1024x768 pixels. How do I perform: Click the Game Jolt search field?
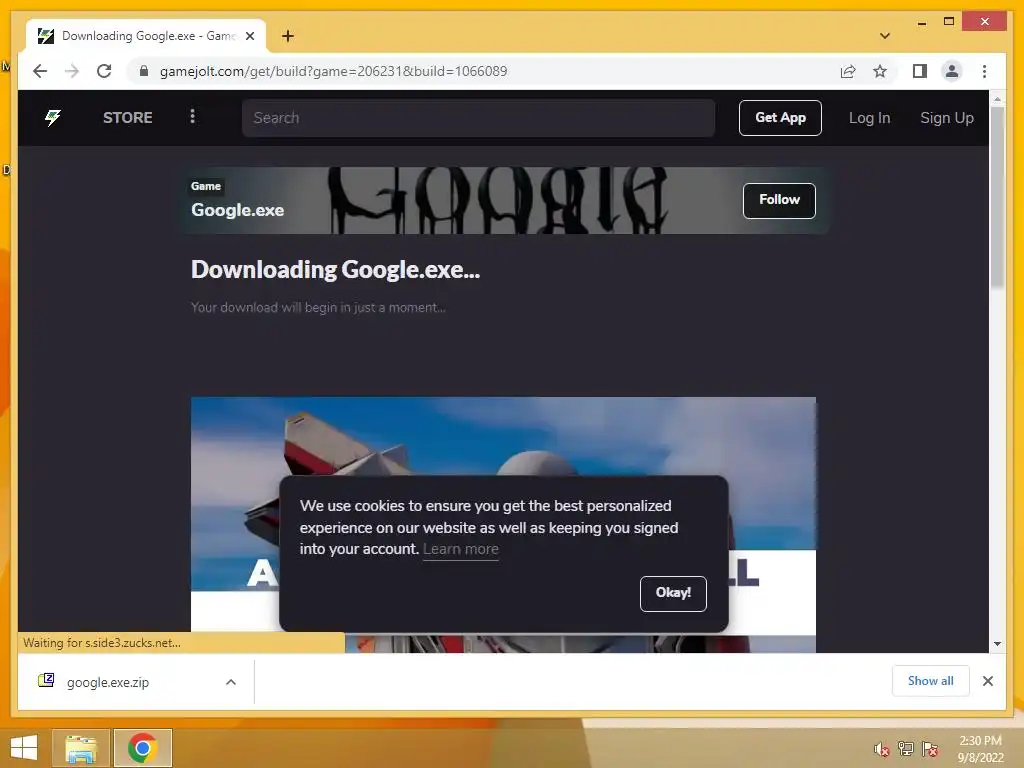click(478, 118)
